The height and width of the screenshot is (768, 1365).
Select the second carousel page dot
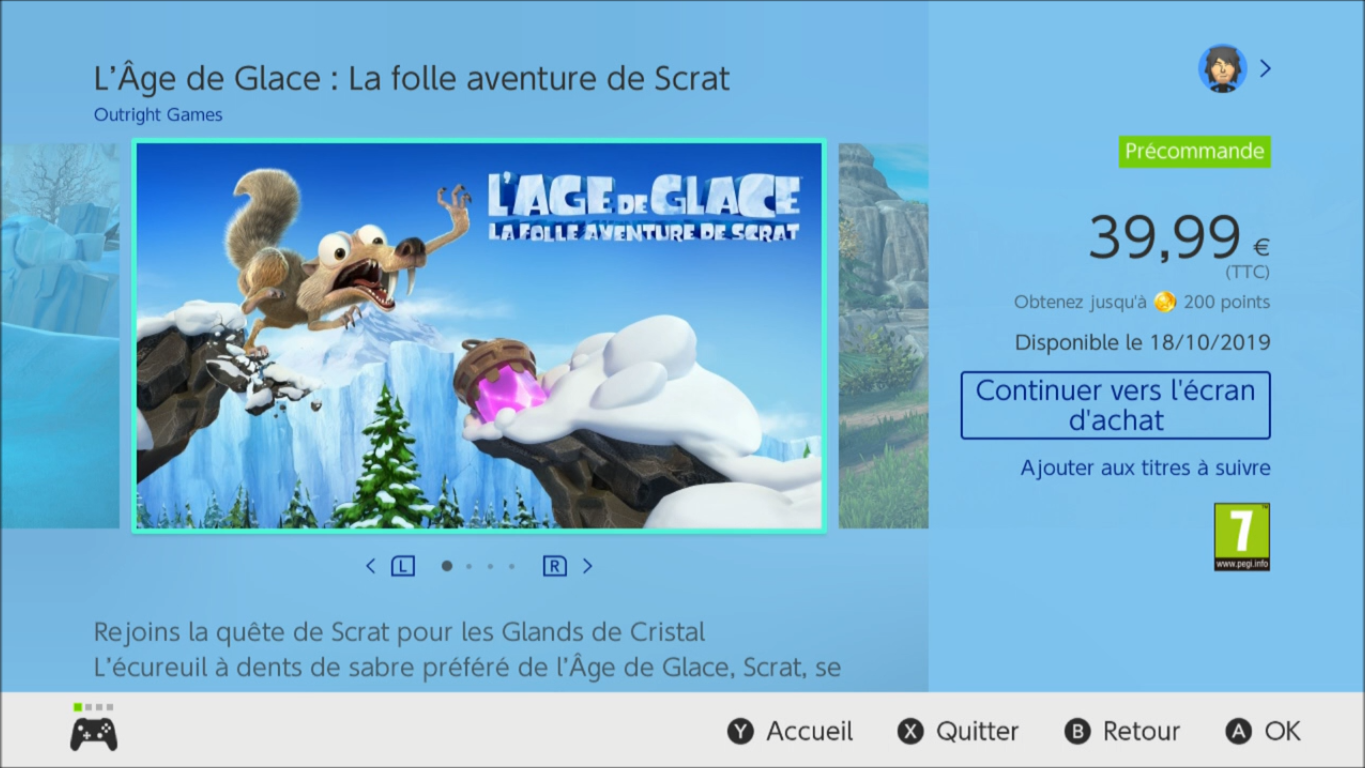[x=469, y=566]
